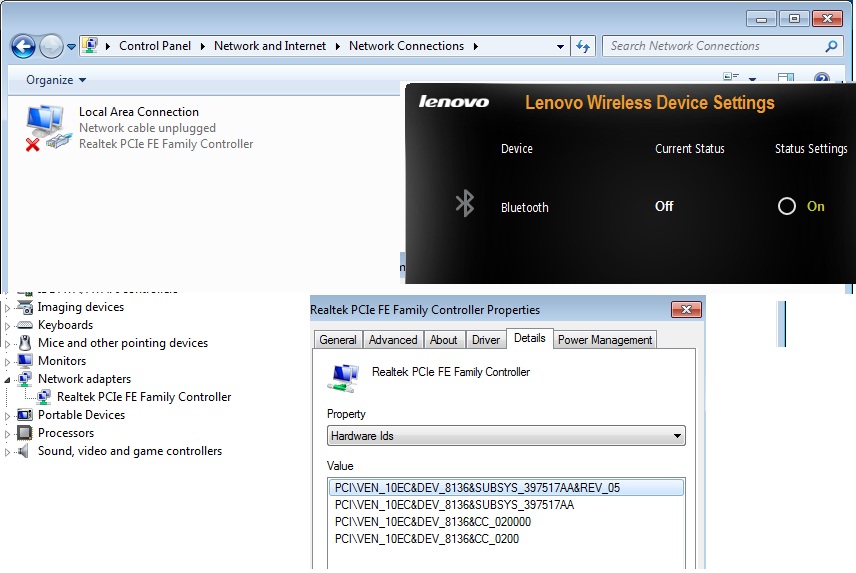Click Realtek device icon in Properties dialog

click(x=344, y=377)
